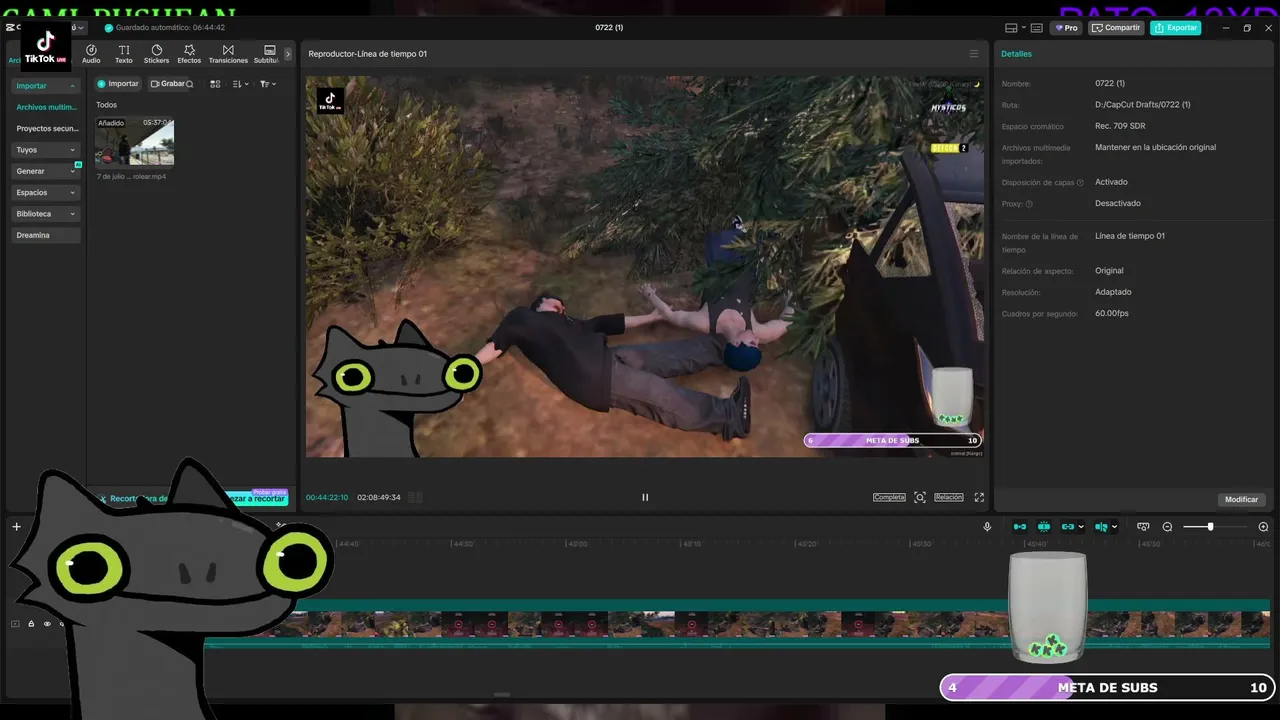This screenshot has width=1280, height=720.
Task: Select Archivos multimedia in sidebar
Action: (x=46, y=107)
